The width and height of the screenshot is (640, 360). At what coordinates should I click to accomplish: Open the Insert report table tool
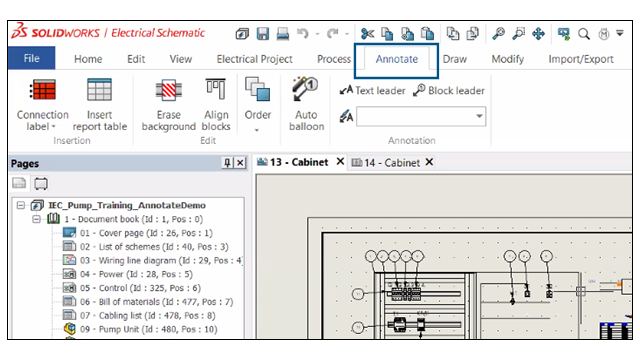point(100,105)
